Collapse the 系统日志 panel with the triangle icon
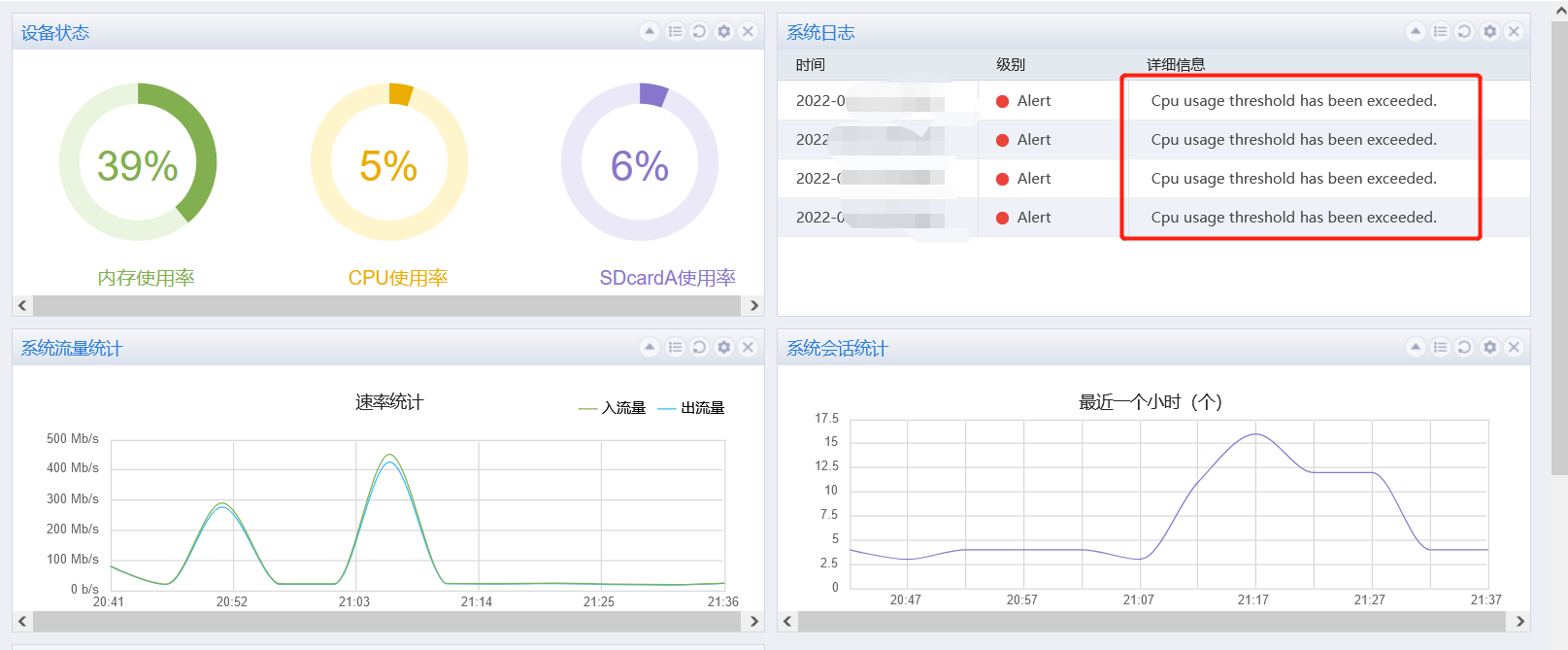This screenshot has height=650, width=1568. click(1416, 31)
